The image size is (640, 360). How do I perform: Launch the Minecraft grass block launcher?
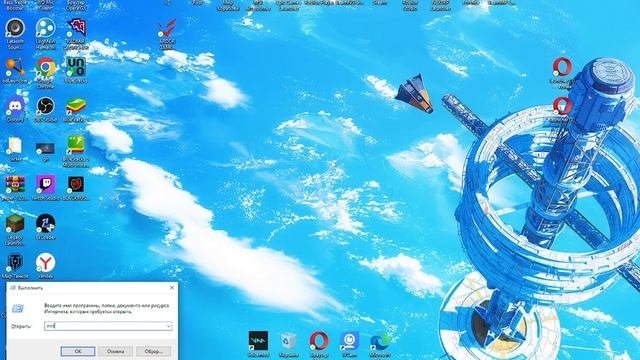click(15, 224)
